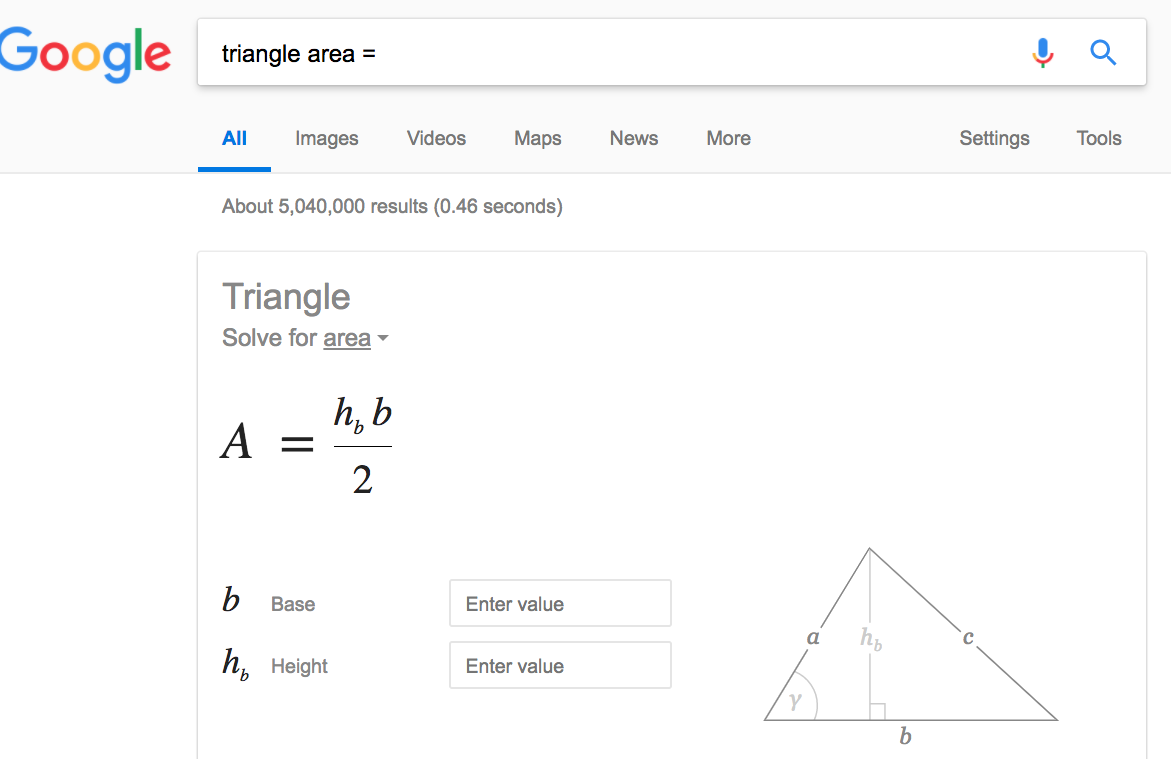
Task: Open the Maps tab
Action: click(537, 138)
